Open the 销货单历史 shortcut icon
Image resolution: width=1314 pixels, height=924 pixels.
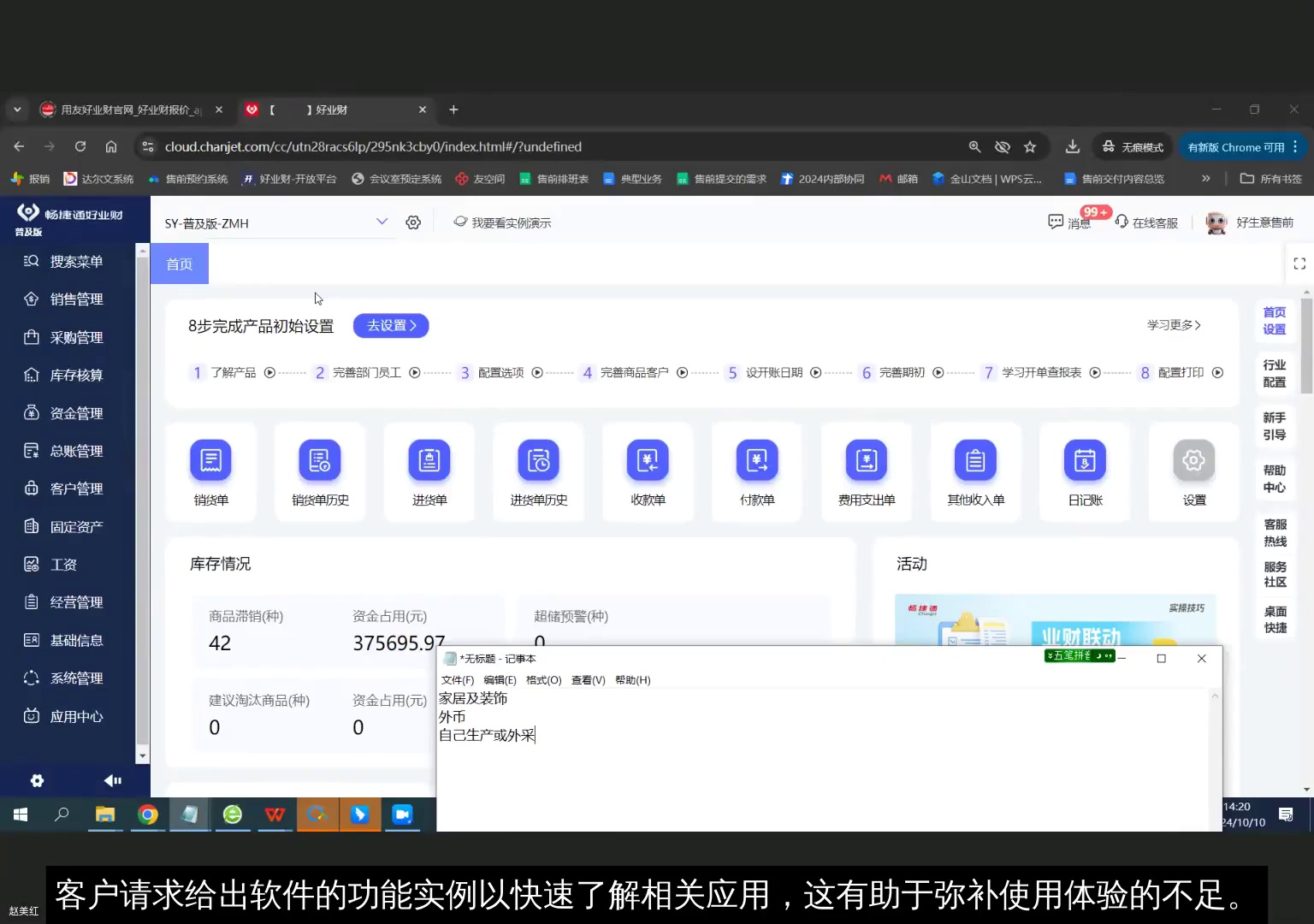pyautogui.click(x=320, y=461)
